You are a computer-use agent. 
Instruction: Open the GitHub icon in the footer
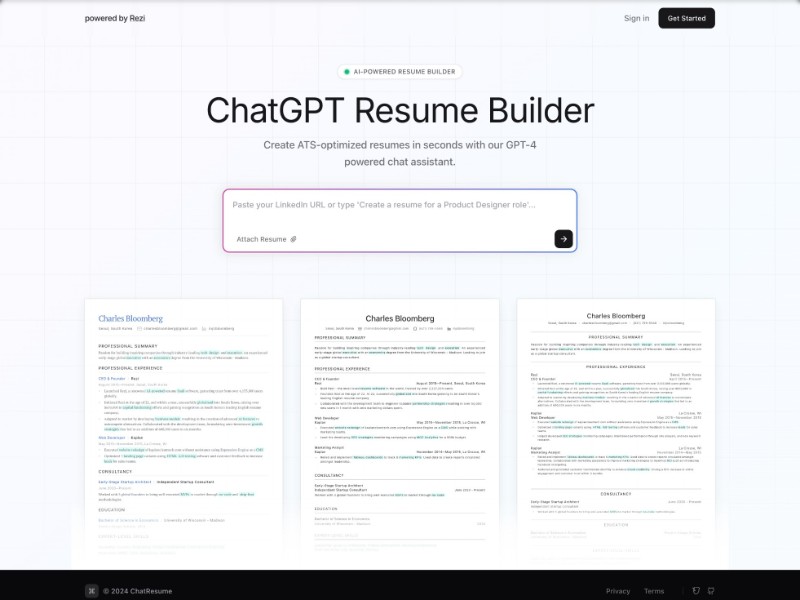pyautogui.click(x=711, y=590)
